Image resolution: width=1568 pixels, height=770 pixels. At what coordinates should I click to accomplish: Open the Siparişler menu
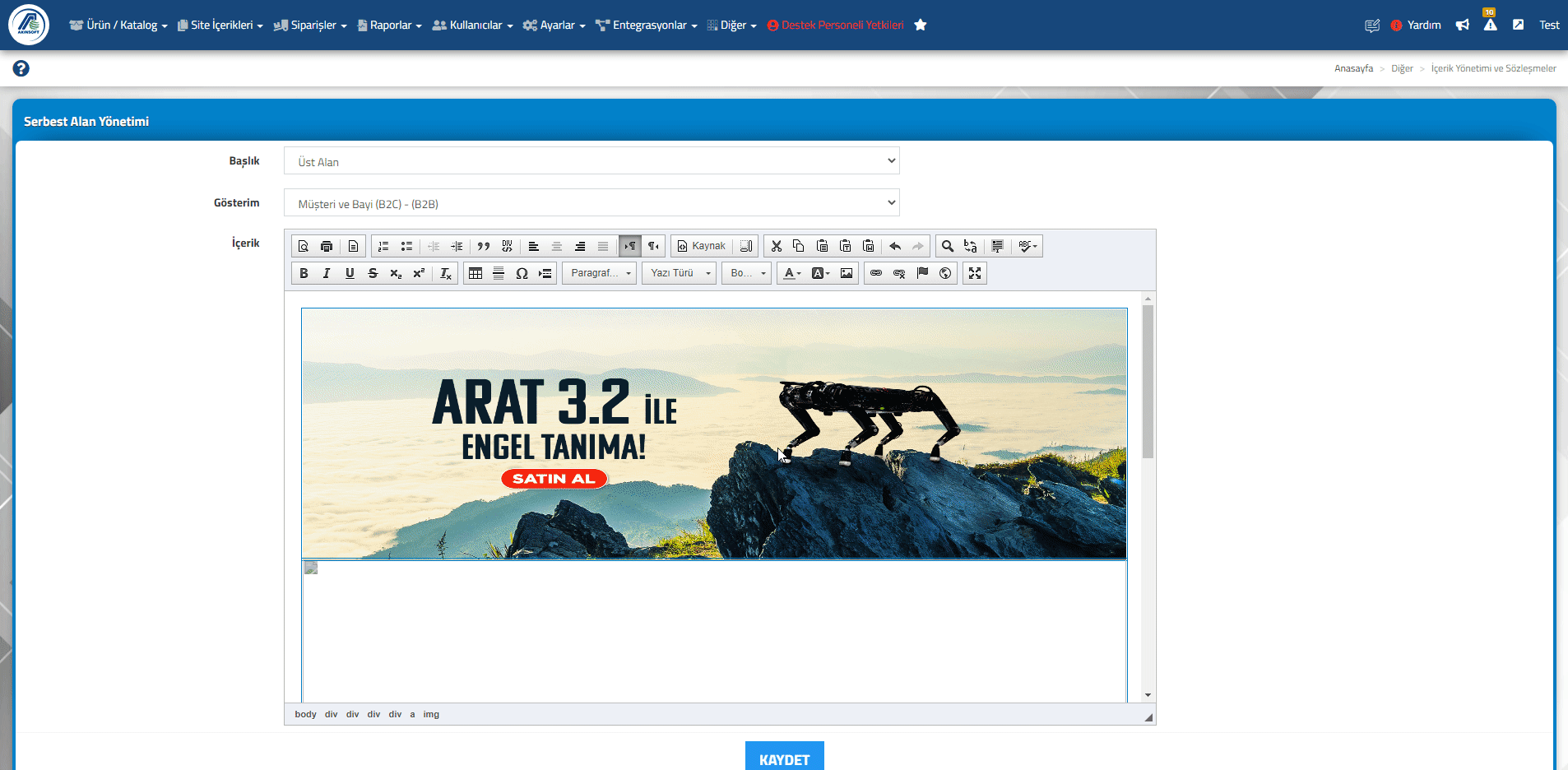pos(310,26)
